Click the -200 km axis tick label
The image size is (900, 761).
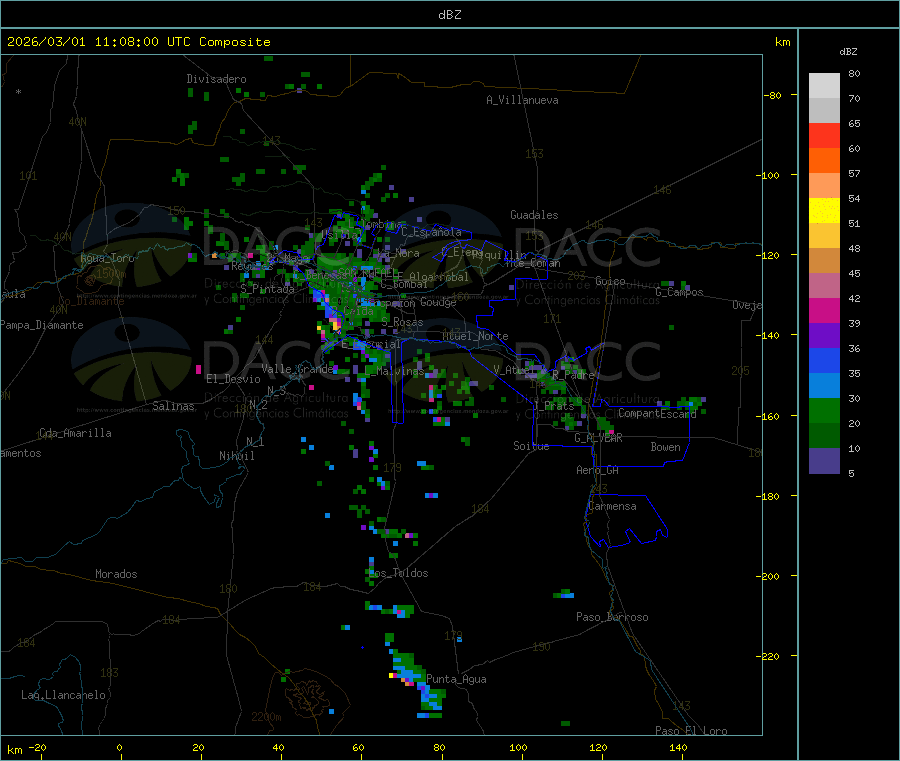tap(767, 576)
